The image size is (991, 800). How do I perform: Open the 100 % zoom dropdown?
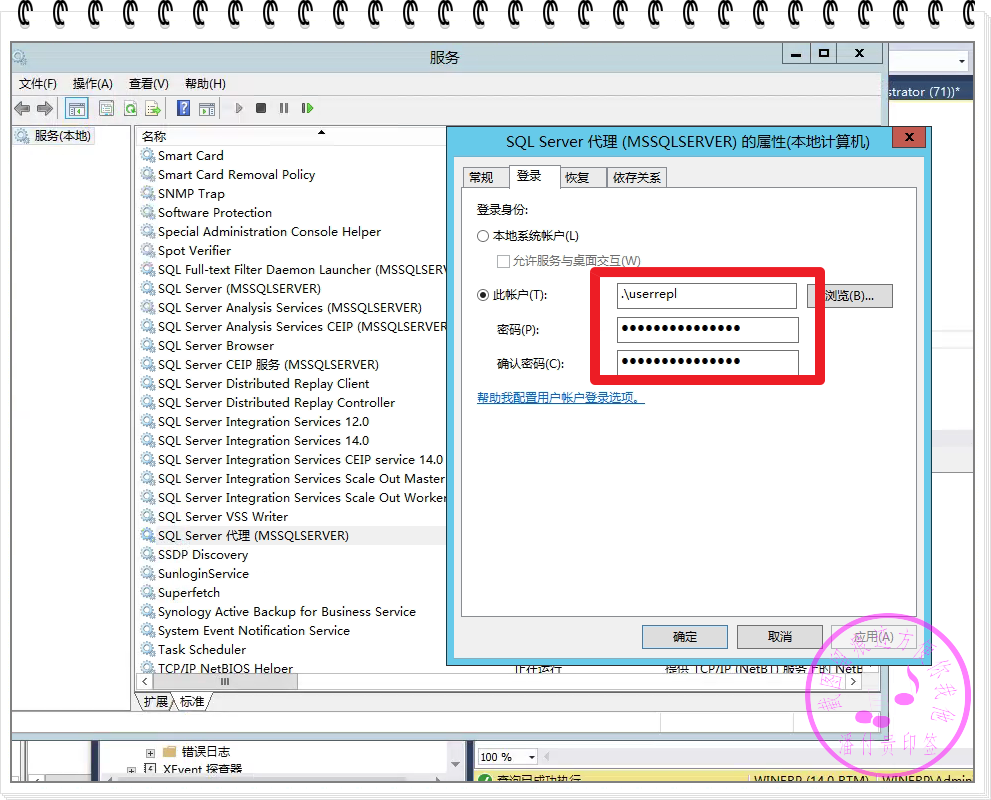(x=532, y=757)
